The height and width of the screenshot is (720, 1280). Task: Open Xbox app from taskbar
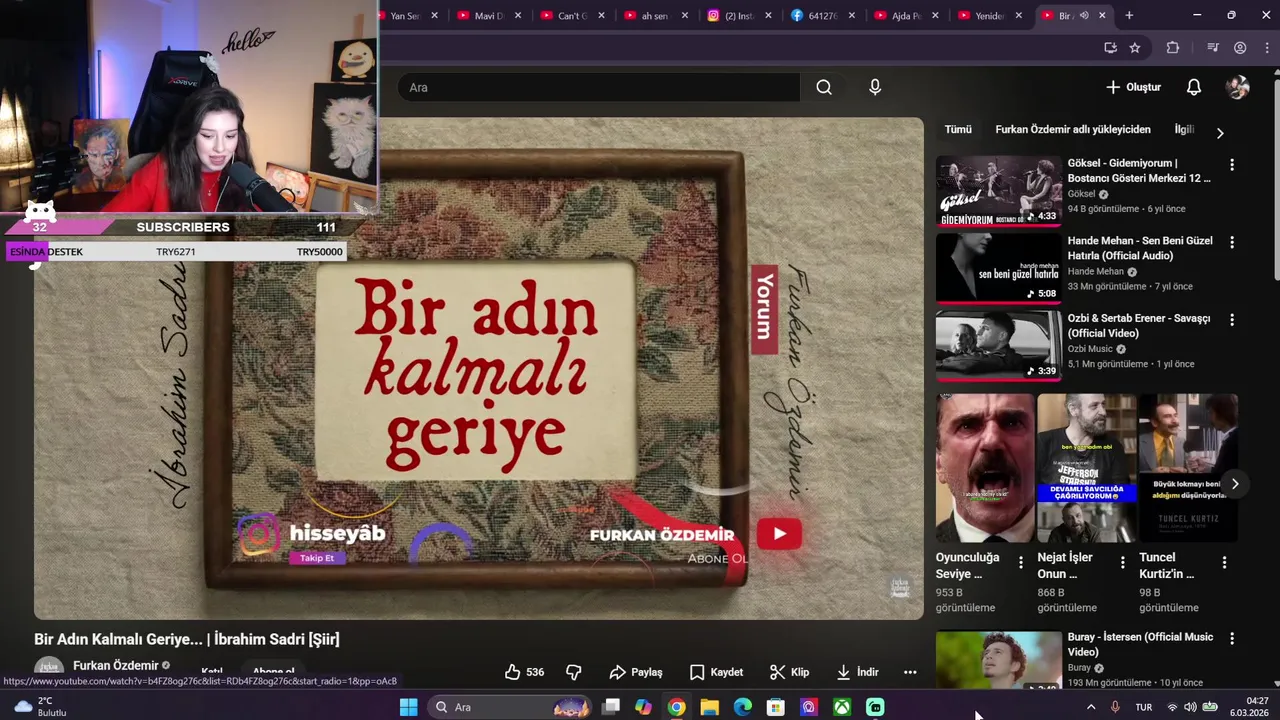pos(843,707)
